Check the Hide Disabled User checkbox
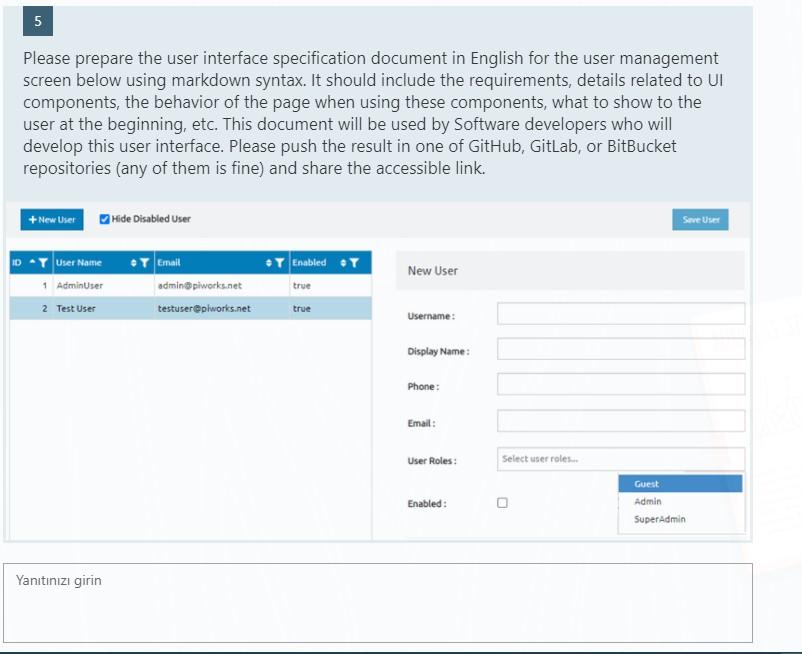Viewport: 802px width, 654px height. [105, 219]
